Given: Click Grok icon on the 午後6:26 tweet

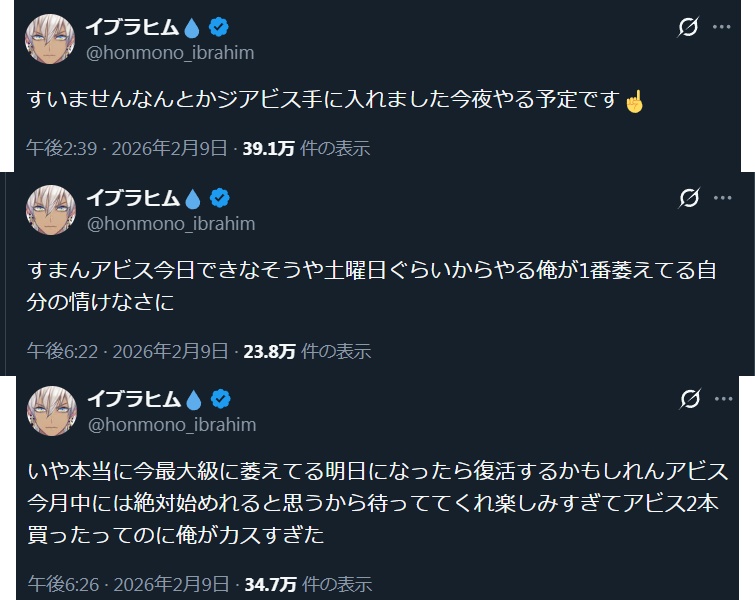Looking at the screenshot, I should 688,399.
